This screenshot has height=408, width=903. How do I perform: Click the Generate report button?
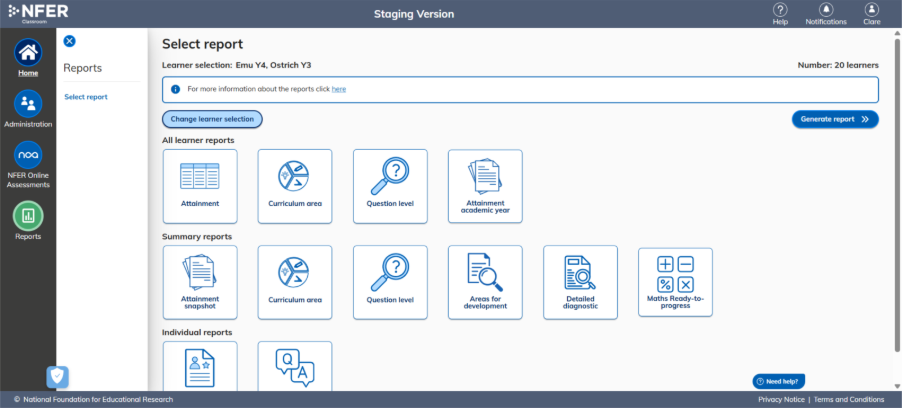[x=835, y=119]
